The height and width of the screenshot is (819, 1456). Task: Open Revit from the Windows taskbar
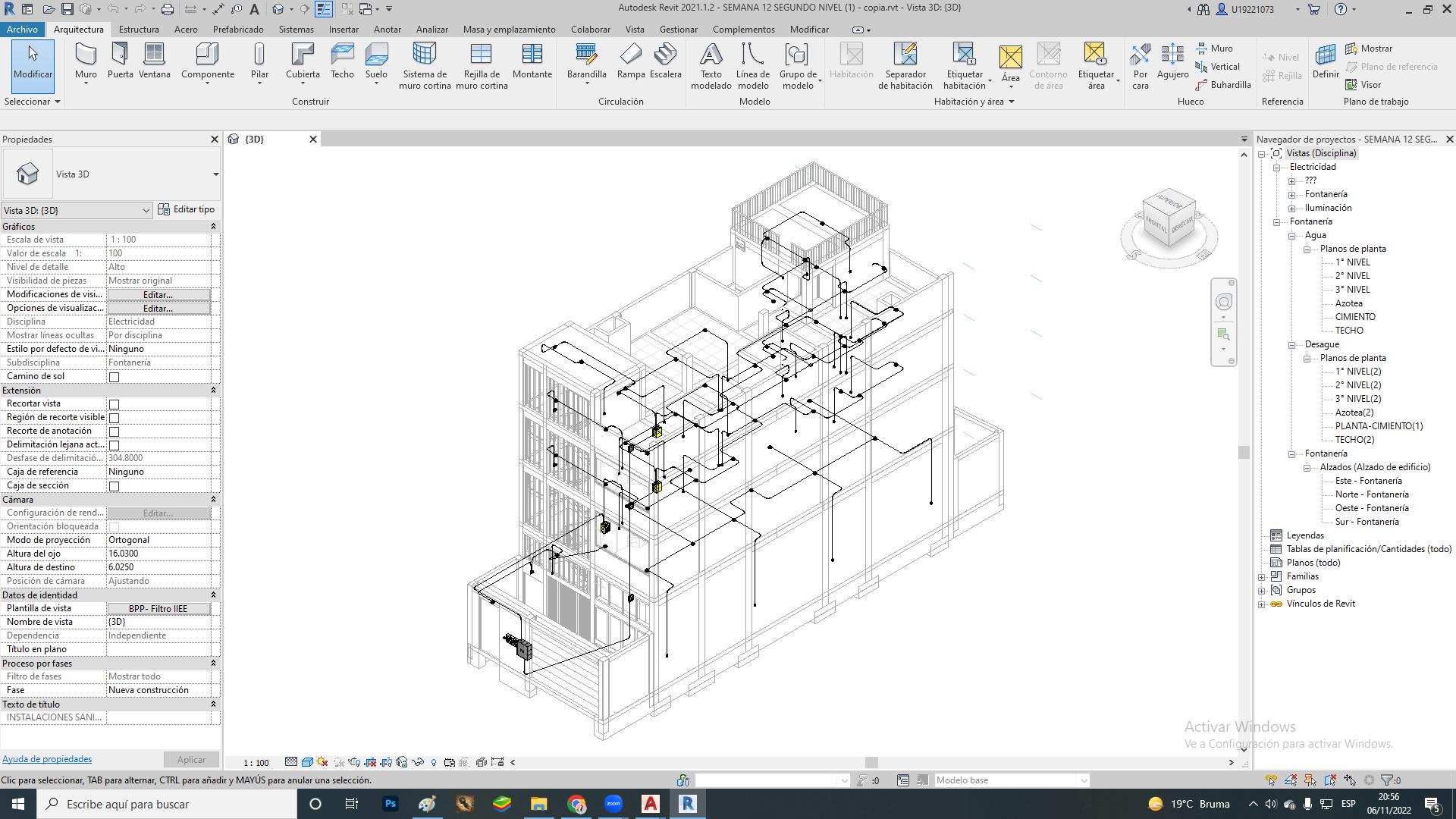688,804
